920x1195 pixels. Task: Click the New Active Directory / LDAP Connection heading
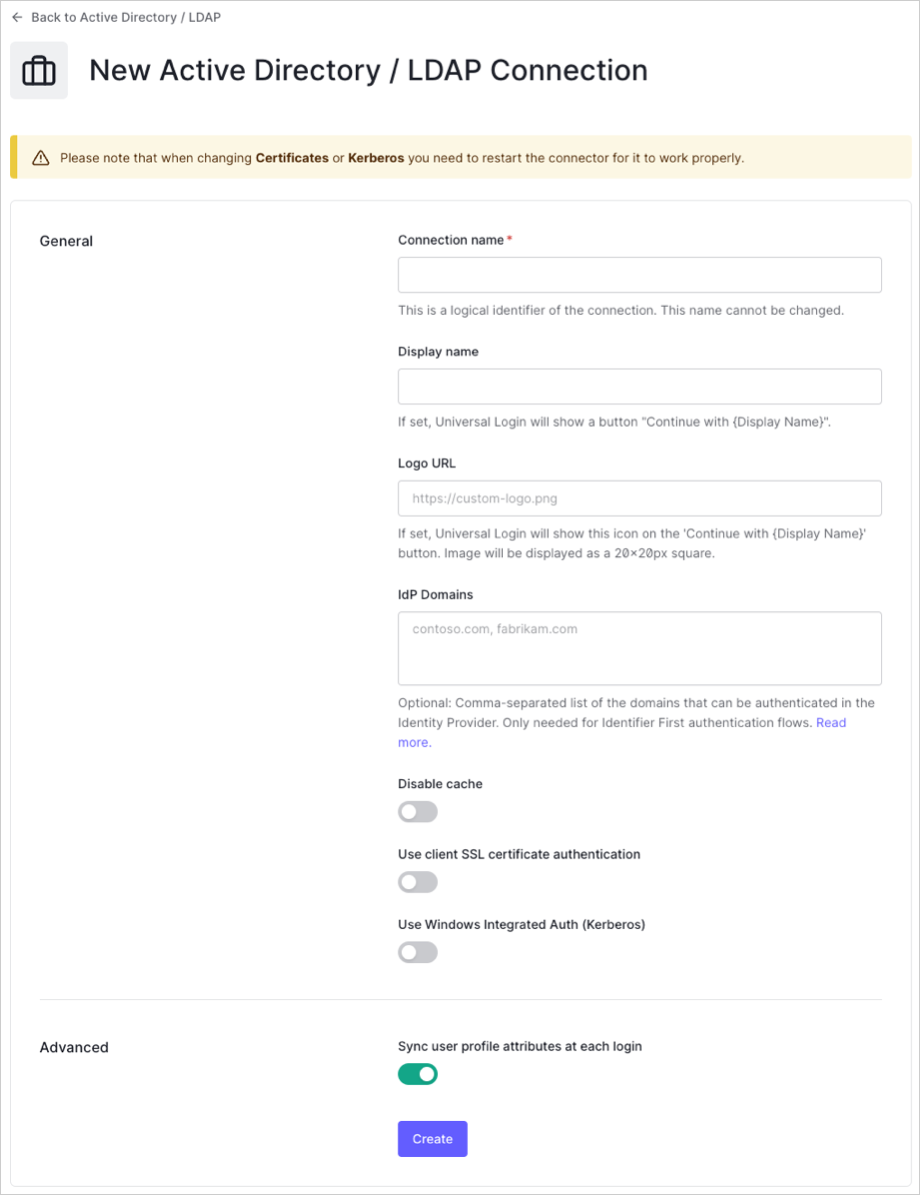pos(369,70)
